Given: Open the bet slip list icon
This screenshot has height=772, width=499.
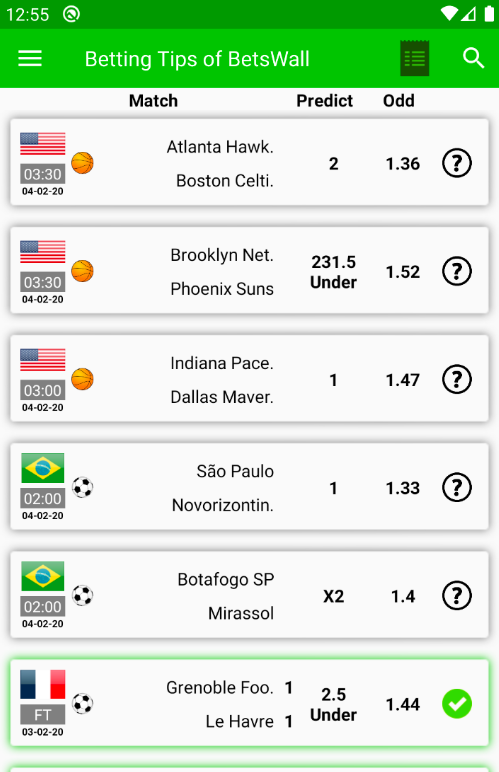Looking at the screenshot, I should point(414,59).
